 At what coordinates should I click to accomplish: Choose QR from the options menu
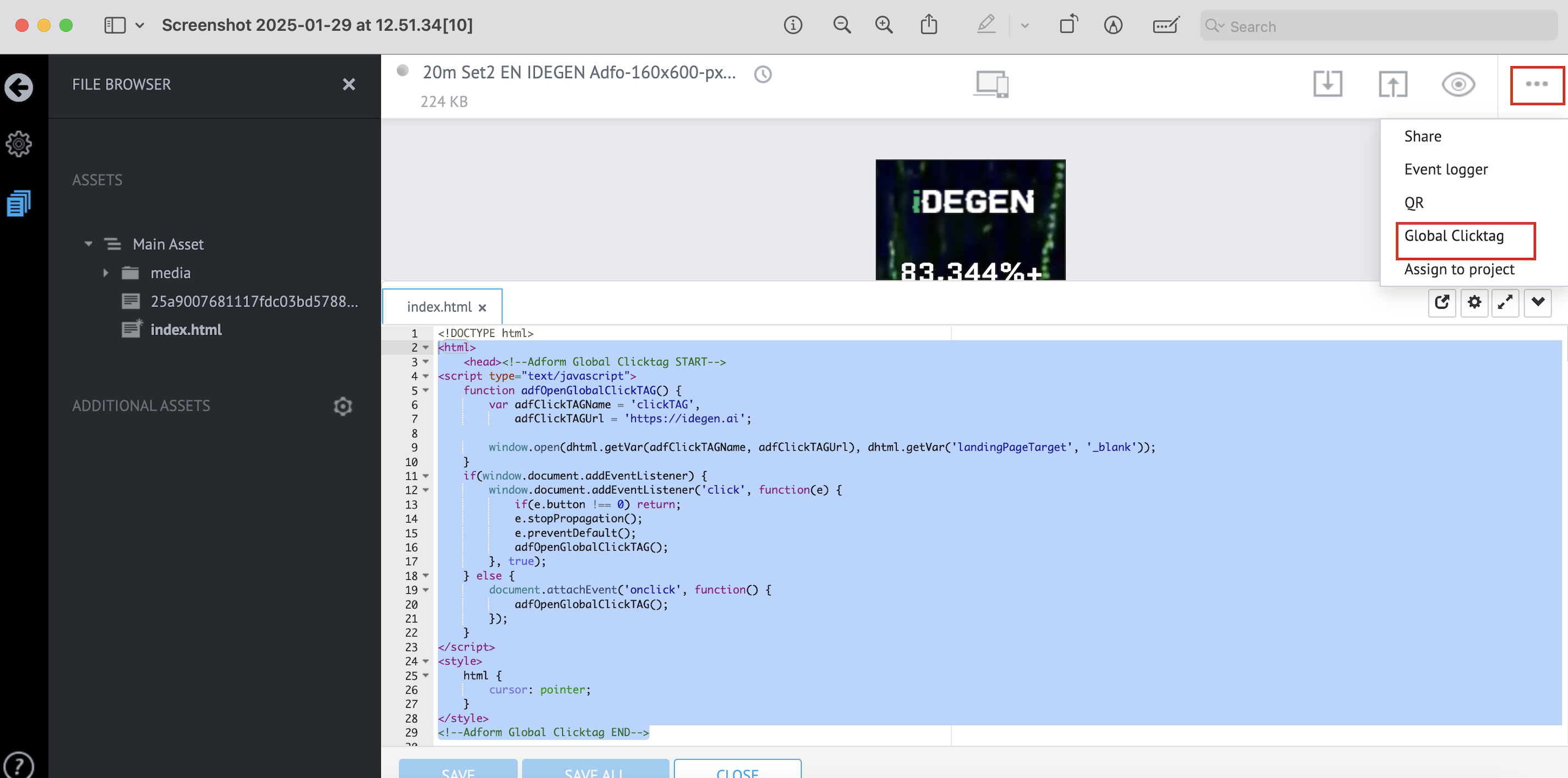click(1414, 202)
